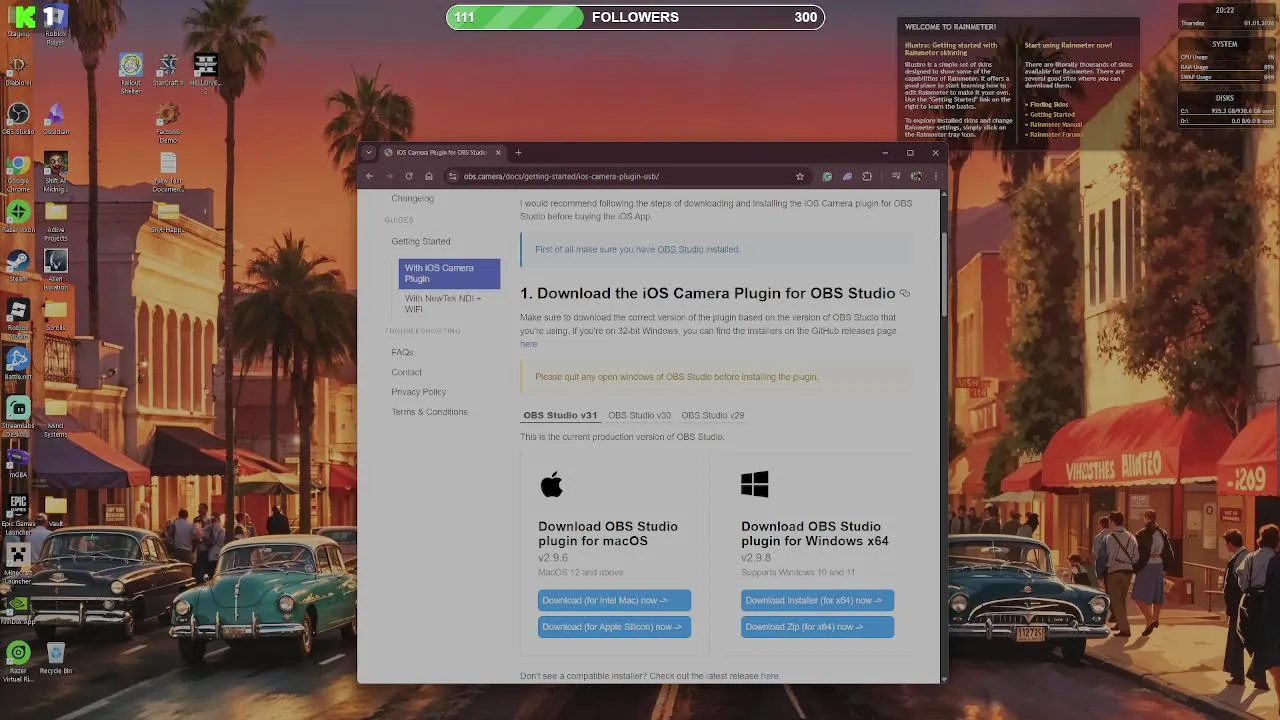The height and width of the screenshot is (720, 1280).
Task: Open OBS Studio desktop shortcut
Action: coord(18,119)
